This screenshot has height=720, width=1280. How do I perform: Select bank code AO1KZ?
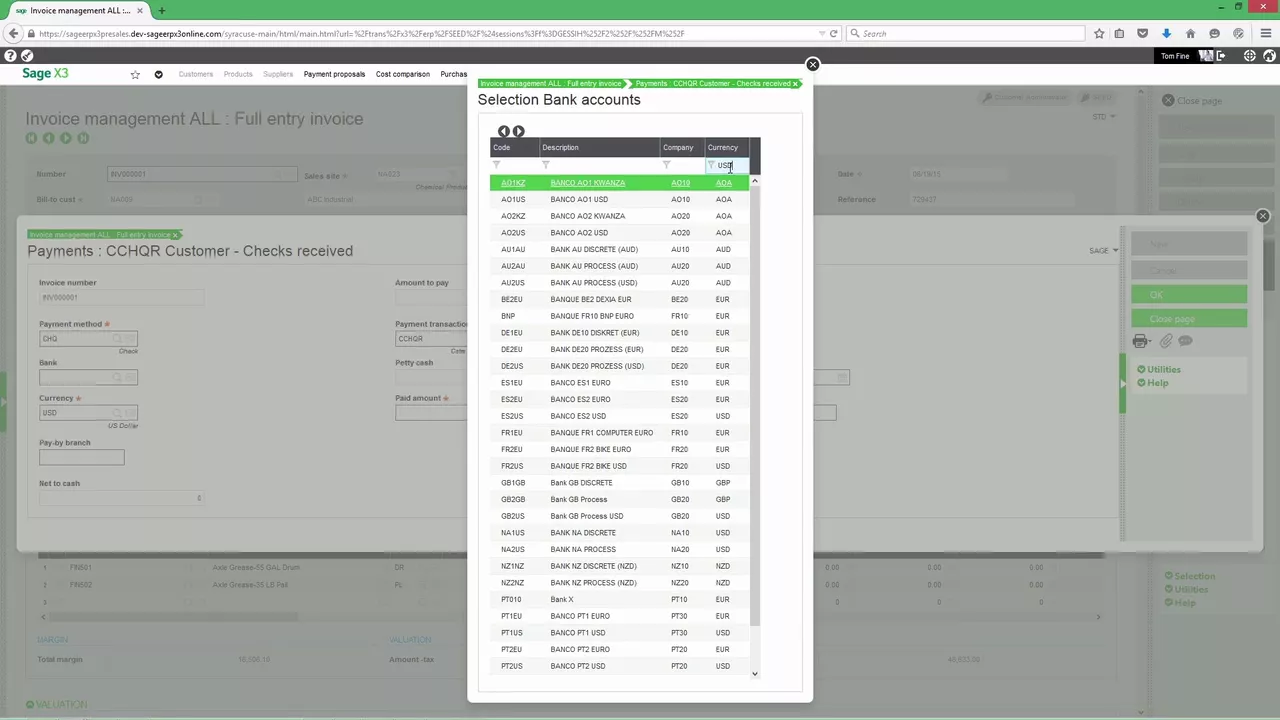coord(513,183)
